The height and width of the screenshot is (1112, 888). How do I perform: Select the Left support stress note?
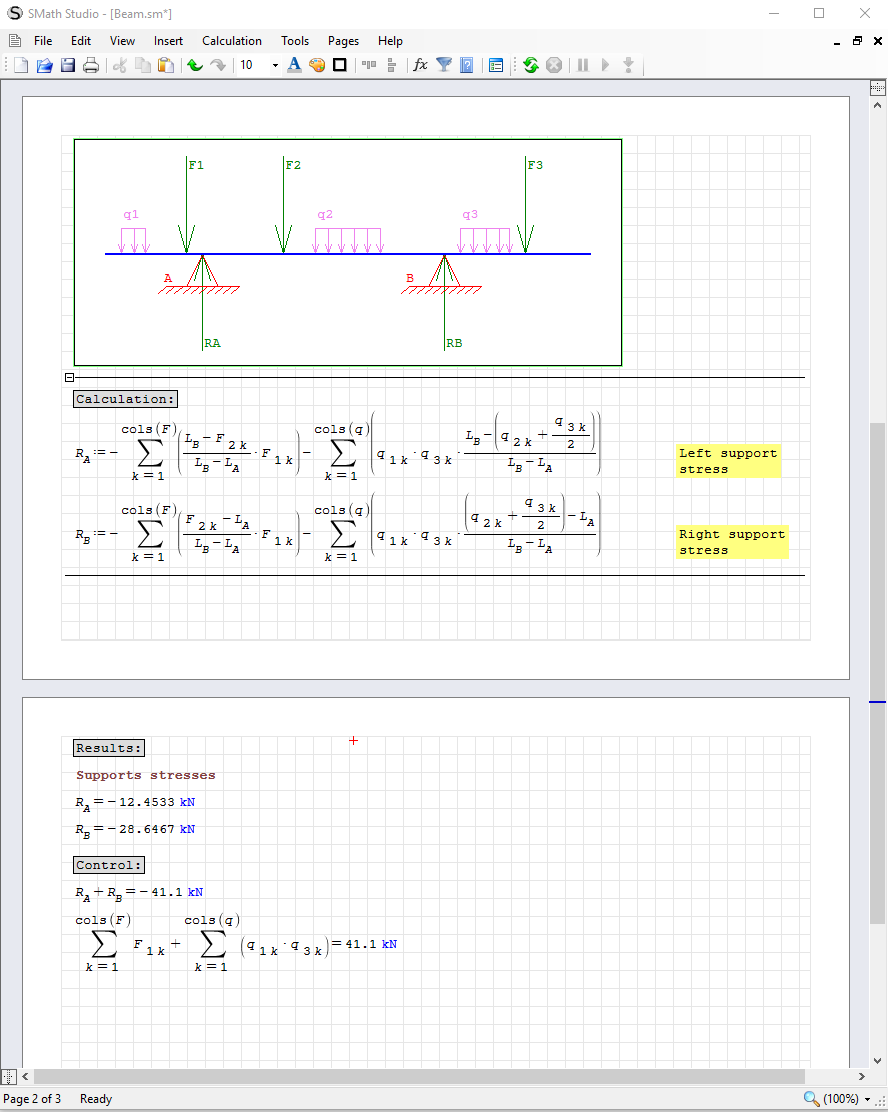728,461
